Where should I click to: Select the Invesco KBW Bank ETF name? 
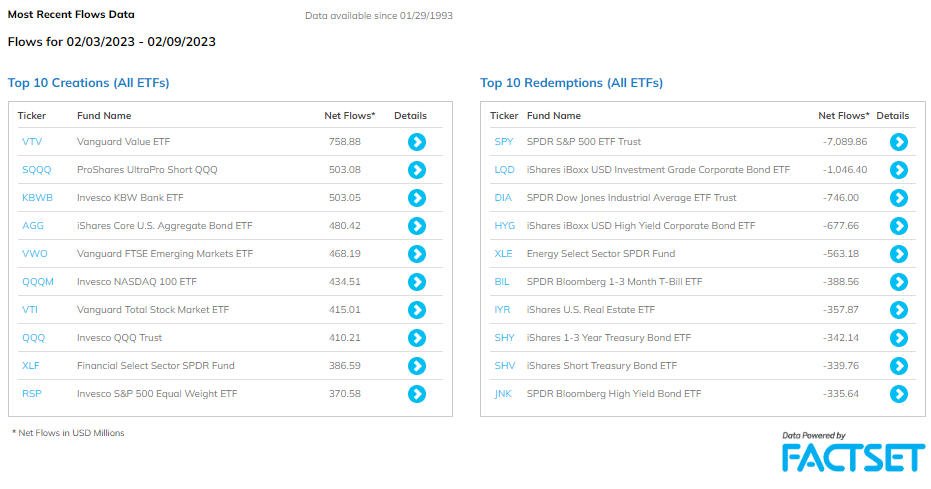coord(130,198)
